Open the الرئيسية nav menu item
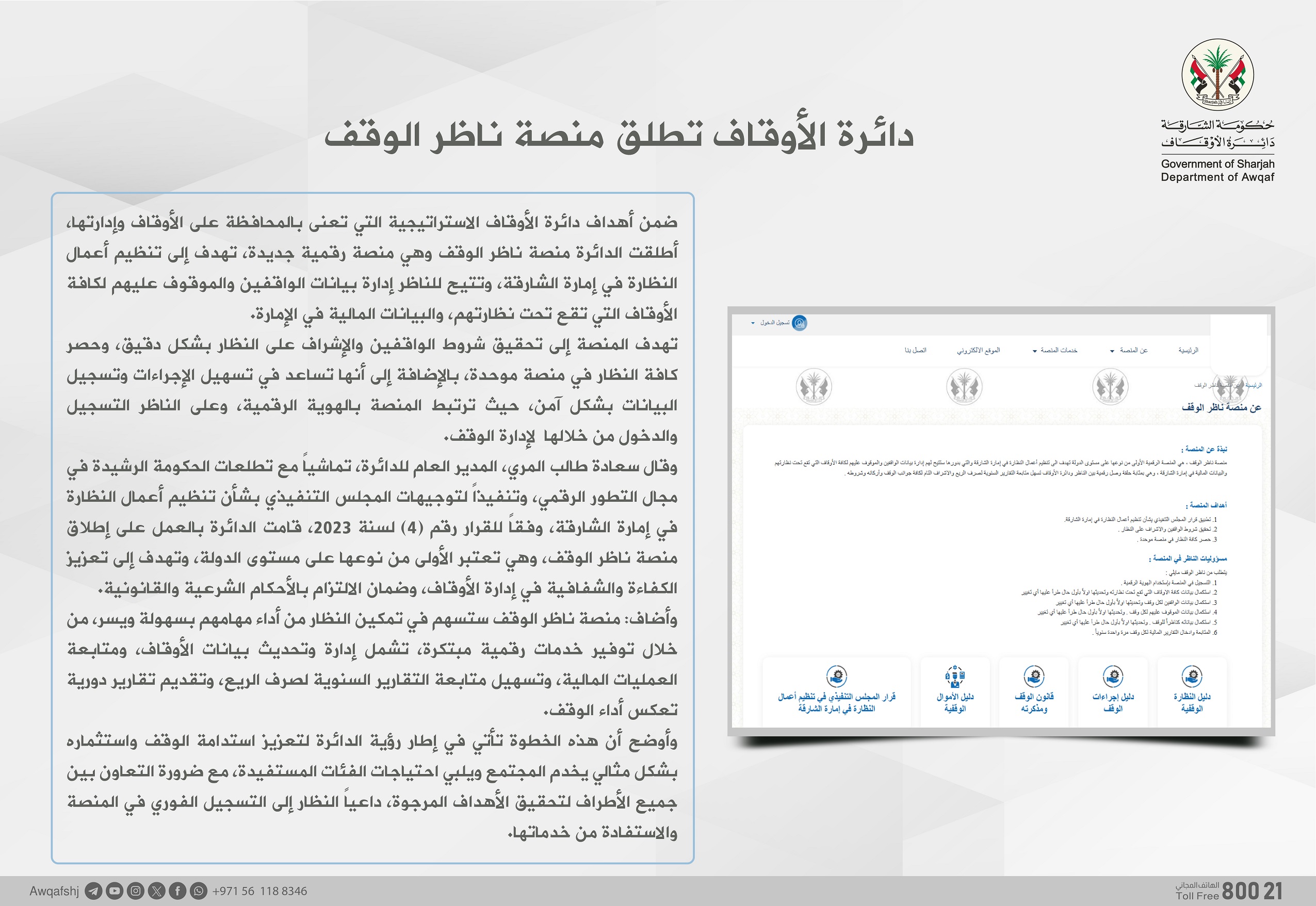Image resolution: width=1316 pixels, height=906 pixels. 1188,350
